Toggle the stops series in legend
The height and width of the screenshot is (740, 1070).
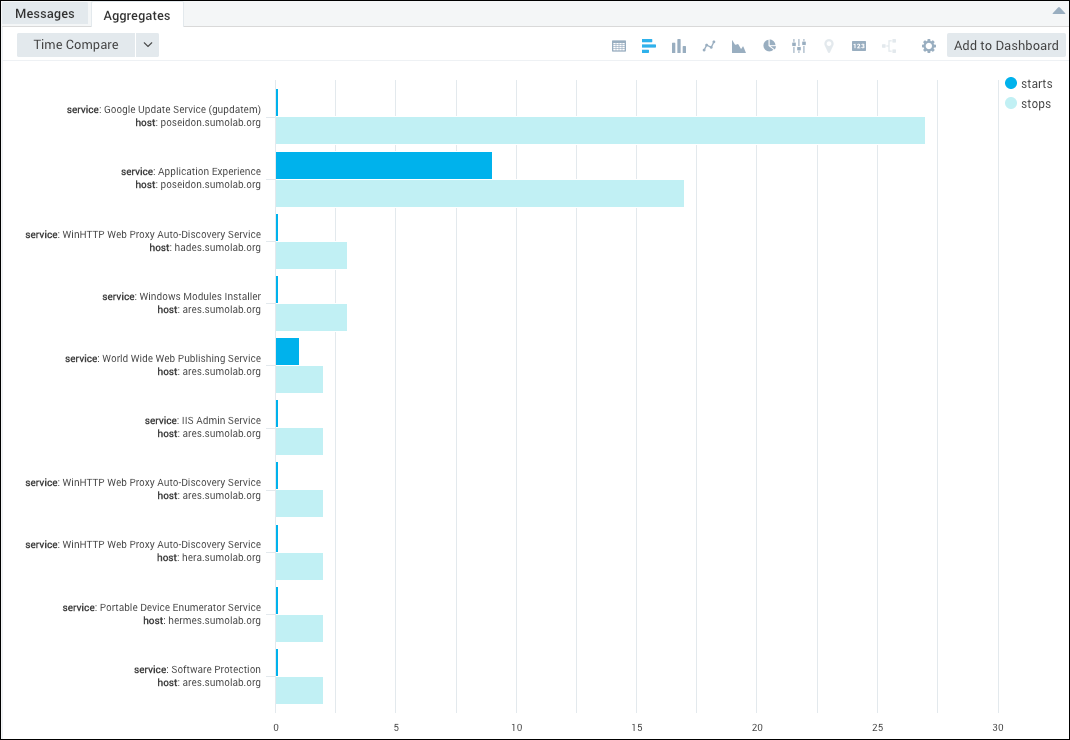1028,104
